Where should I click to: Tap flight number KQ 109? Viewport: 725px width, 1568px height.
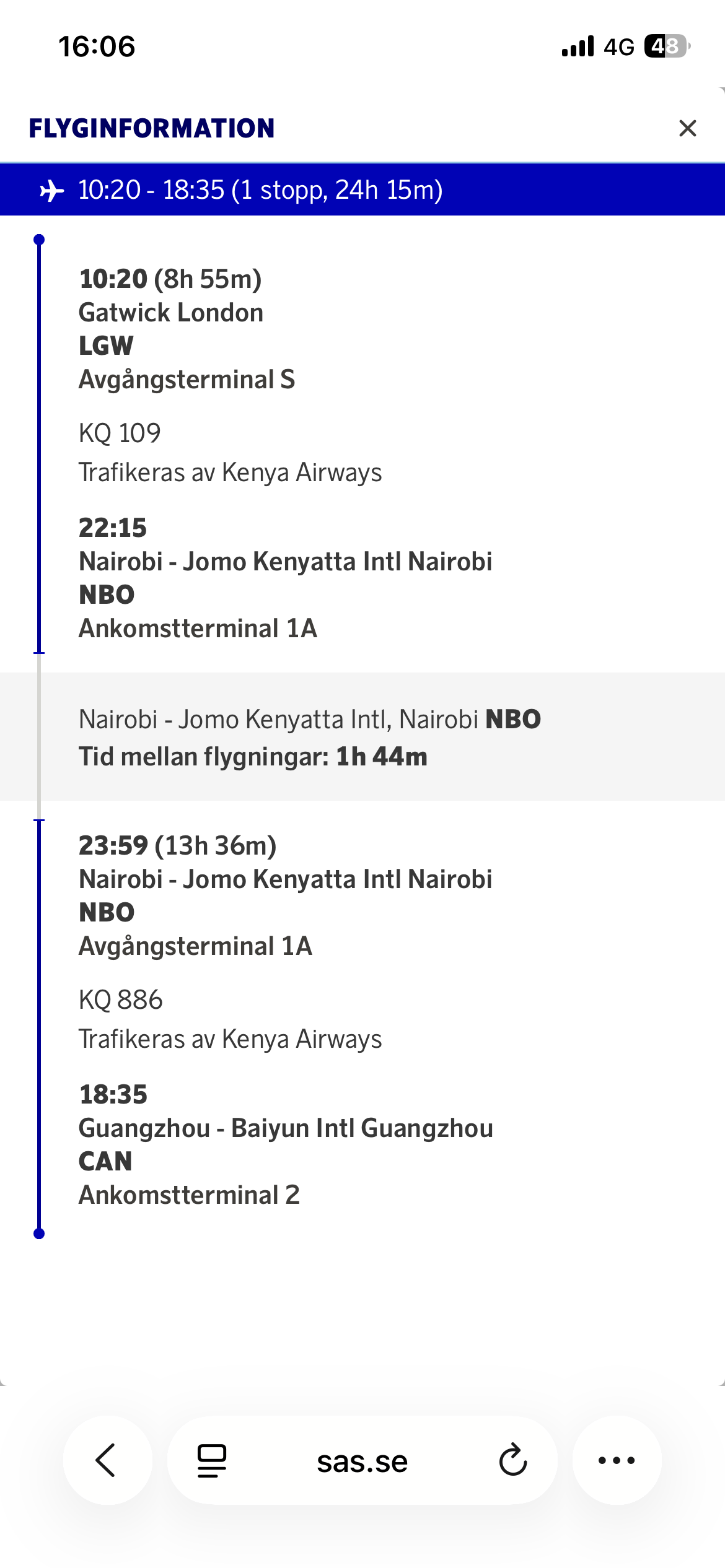120,433
